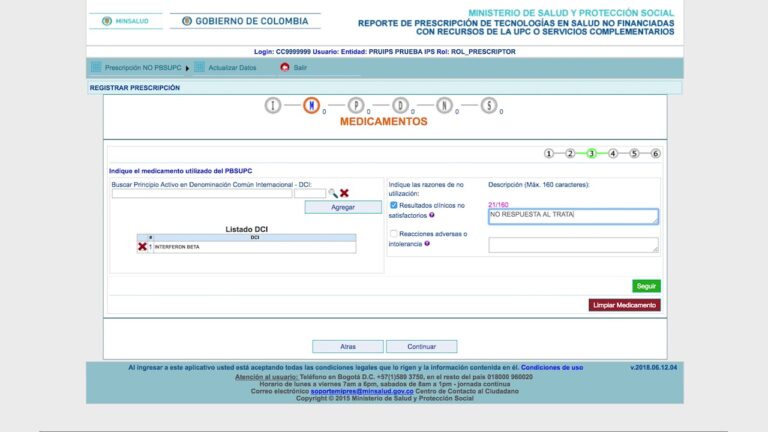Click the Agregar button

pos(343,207)
